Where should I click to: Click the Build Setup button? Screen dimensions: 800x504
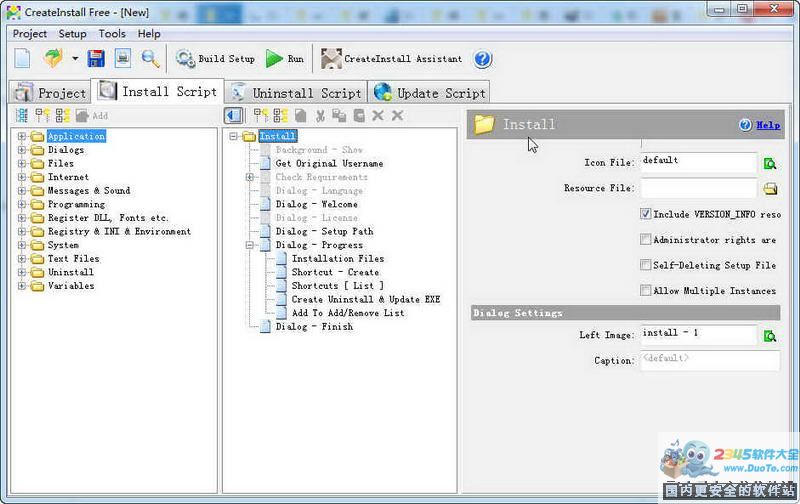pyautogui.click(x=215, y=59)
